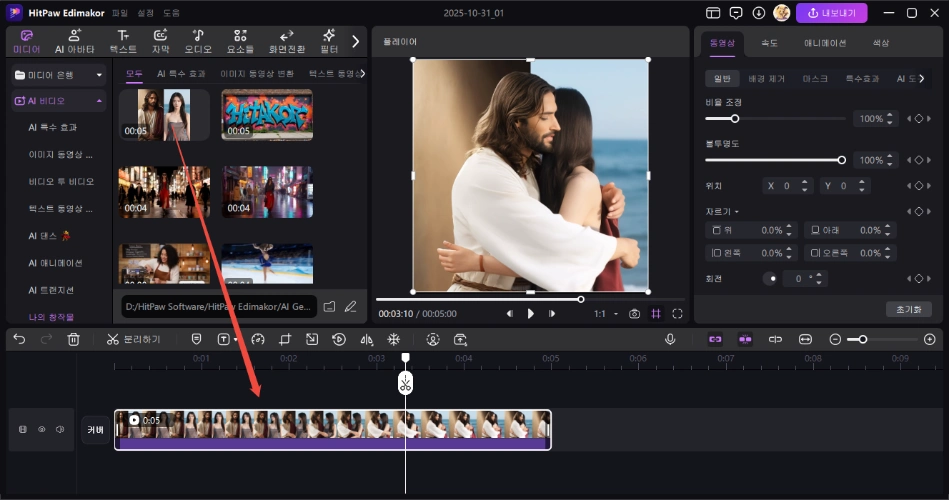Open the 오디오 media category
This screenshot has width=949, height=500.
pyautogui.click(x=198, y=41)
